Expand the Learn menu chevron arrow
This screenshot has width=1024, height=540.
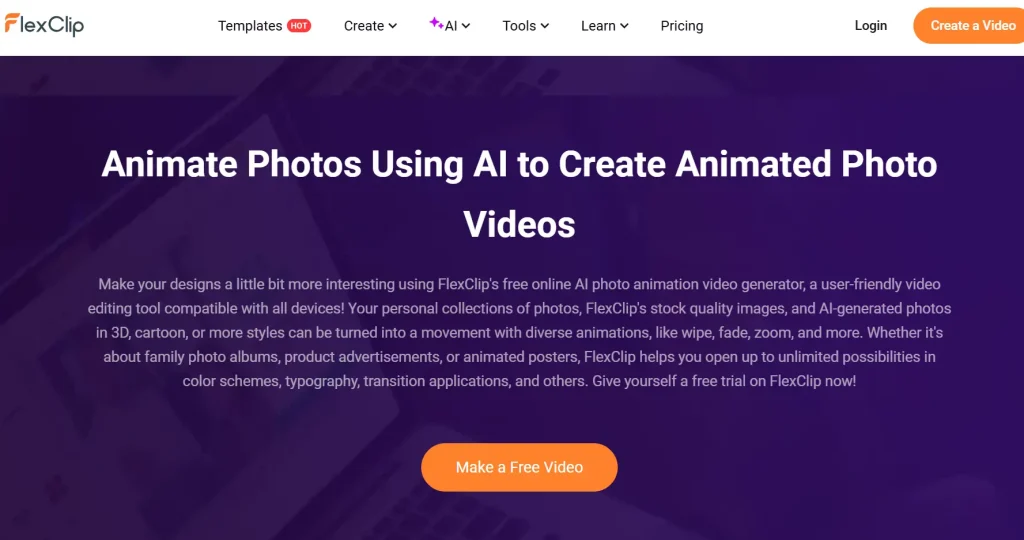click(624, 26)
